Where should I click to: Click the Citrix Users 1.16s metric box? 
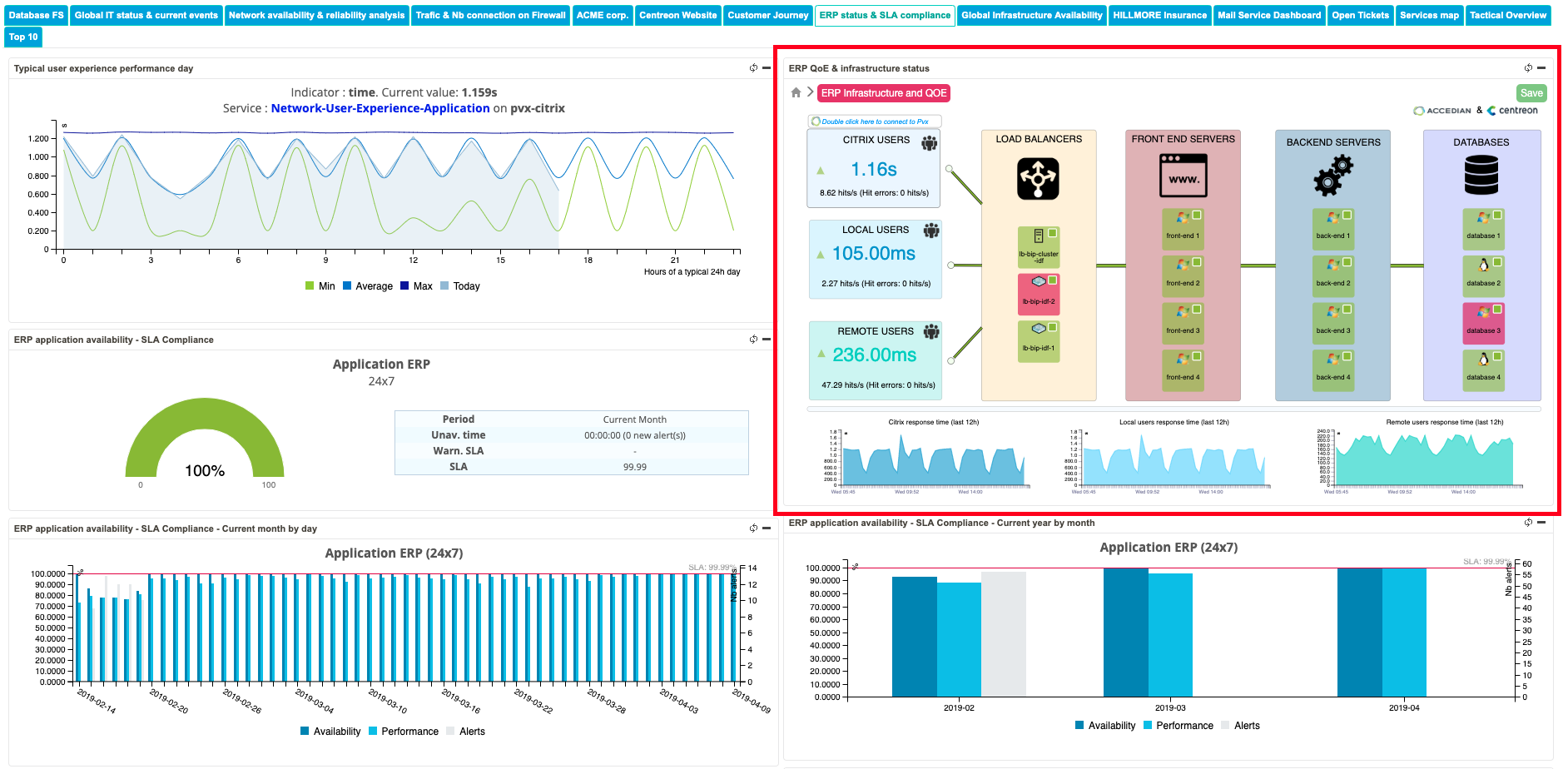(874, 169)
